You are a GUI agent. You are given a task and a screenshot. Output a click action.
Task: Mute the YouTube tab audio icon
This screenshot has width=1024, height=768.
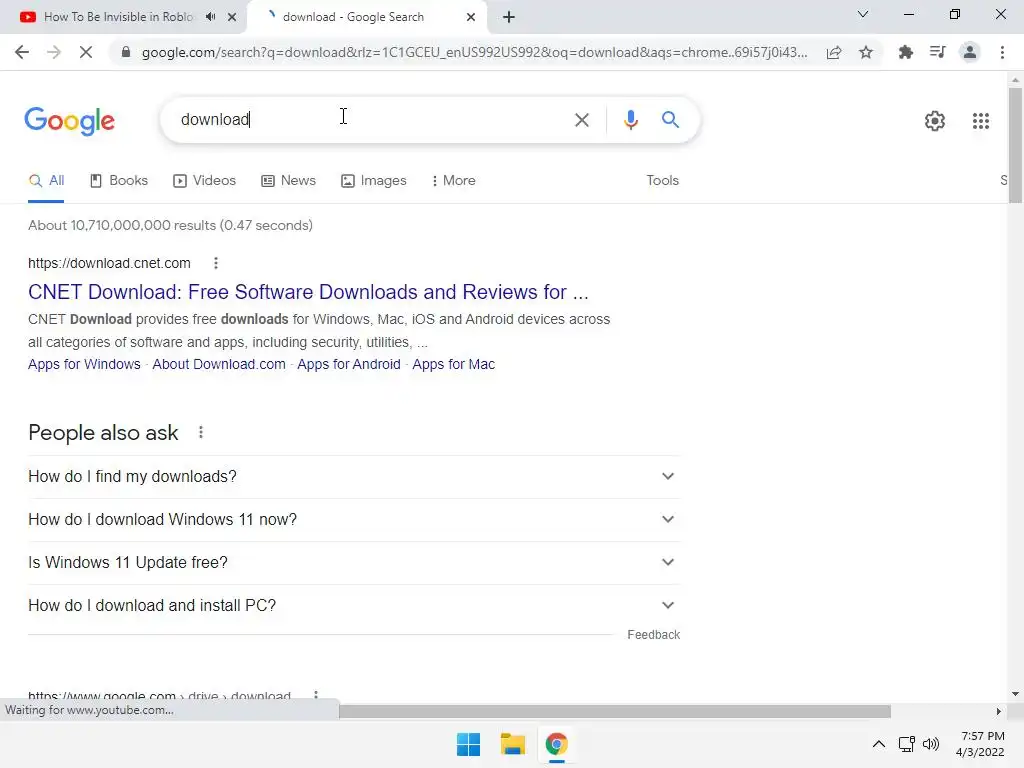[x=210, y=17]
